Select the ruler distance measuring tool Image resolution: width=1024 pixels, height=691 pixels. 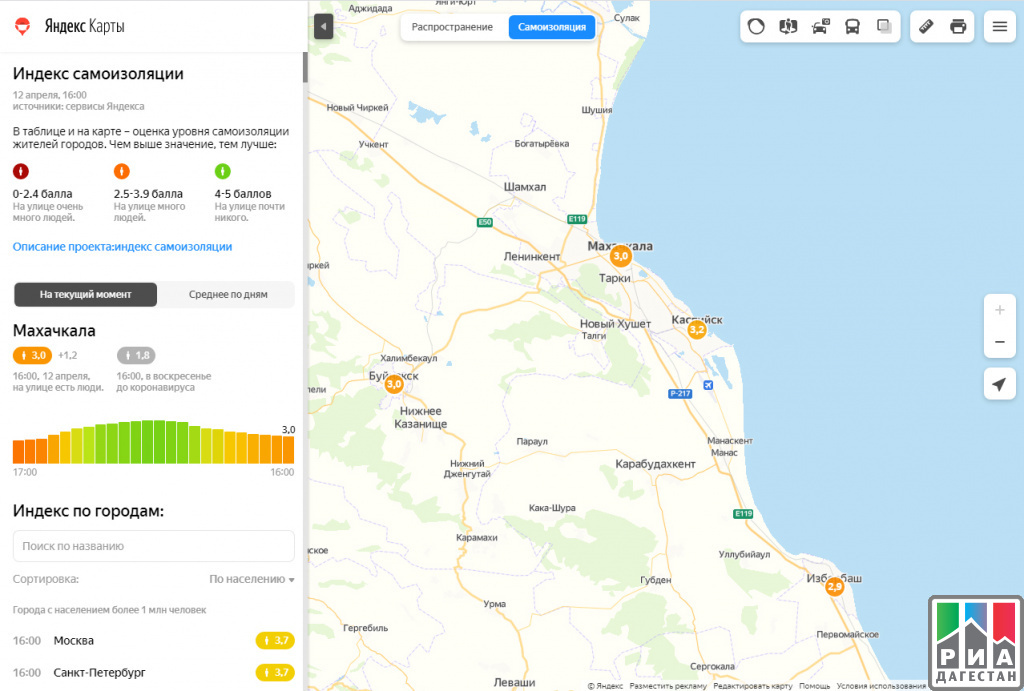926,27
